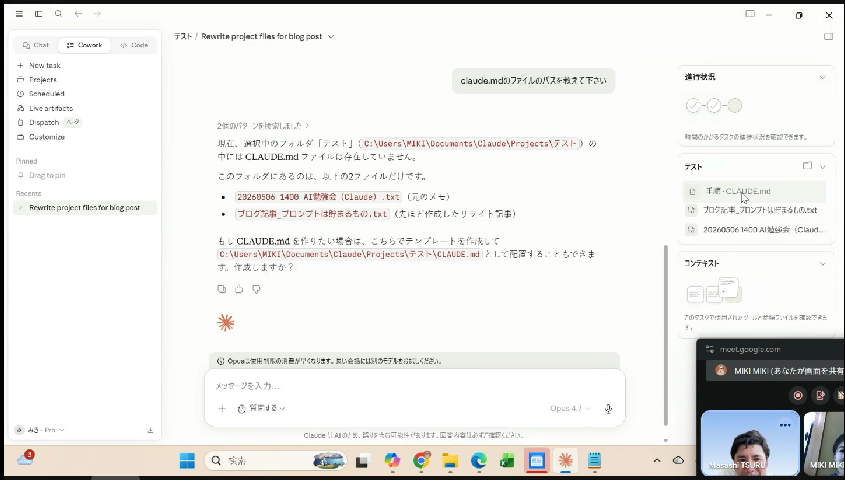The height and width of the screenshot is (480, 845).
Task: Open the 20260506 1400 AI file in panel
Action: pos(754,229)
